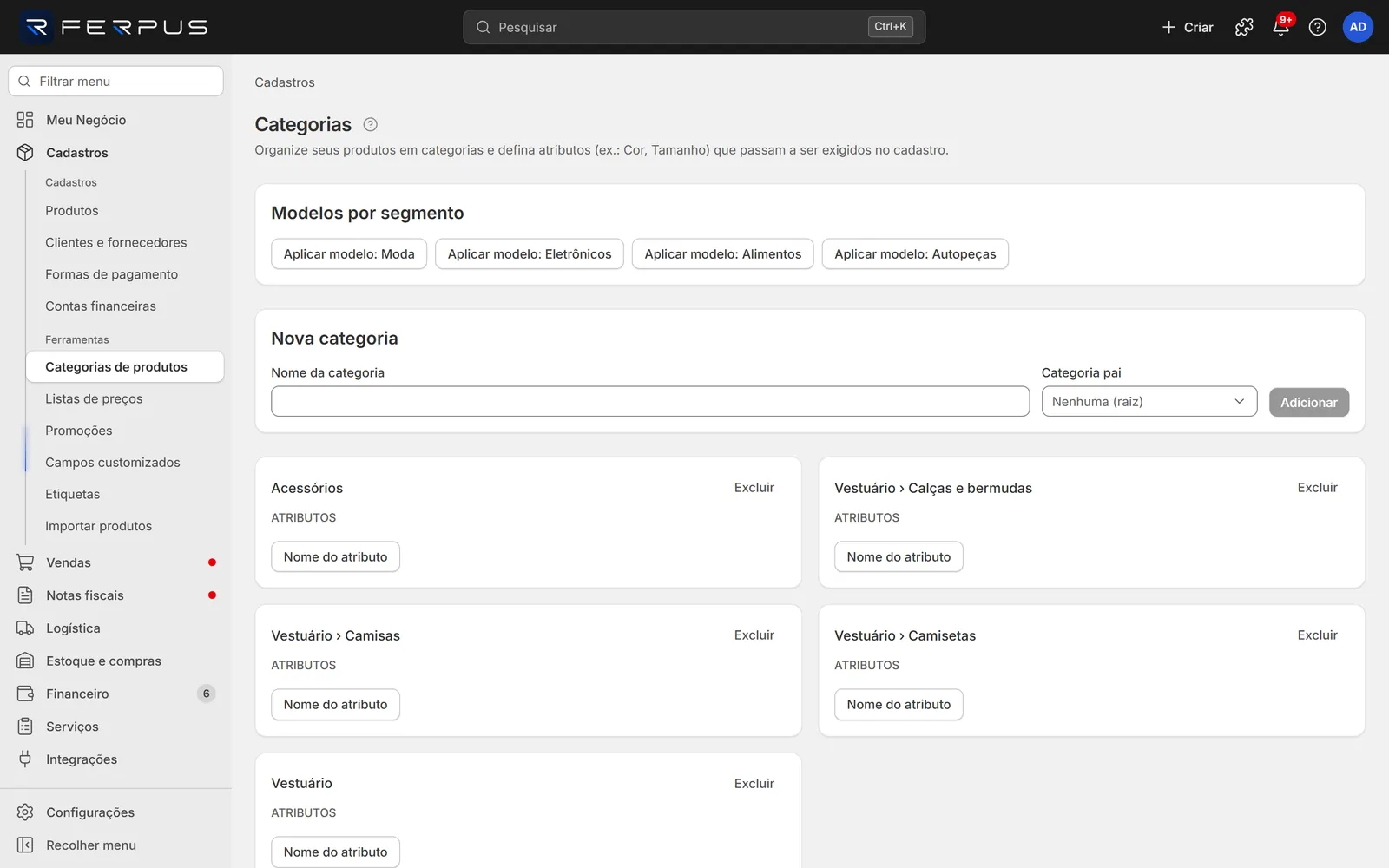This screenshot has height=868, width=1389.
Task: Open Campos customizados menu item
Action: (113, 463)
